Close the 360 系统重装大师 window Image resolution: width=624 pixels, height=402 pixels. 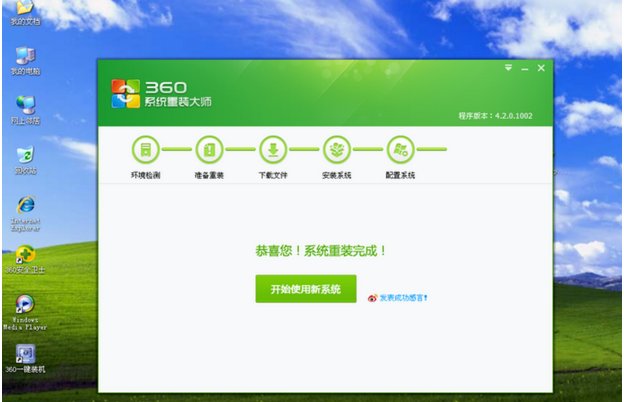[x=541, y=68]
